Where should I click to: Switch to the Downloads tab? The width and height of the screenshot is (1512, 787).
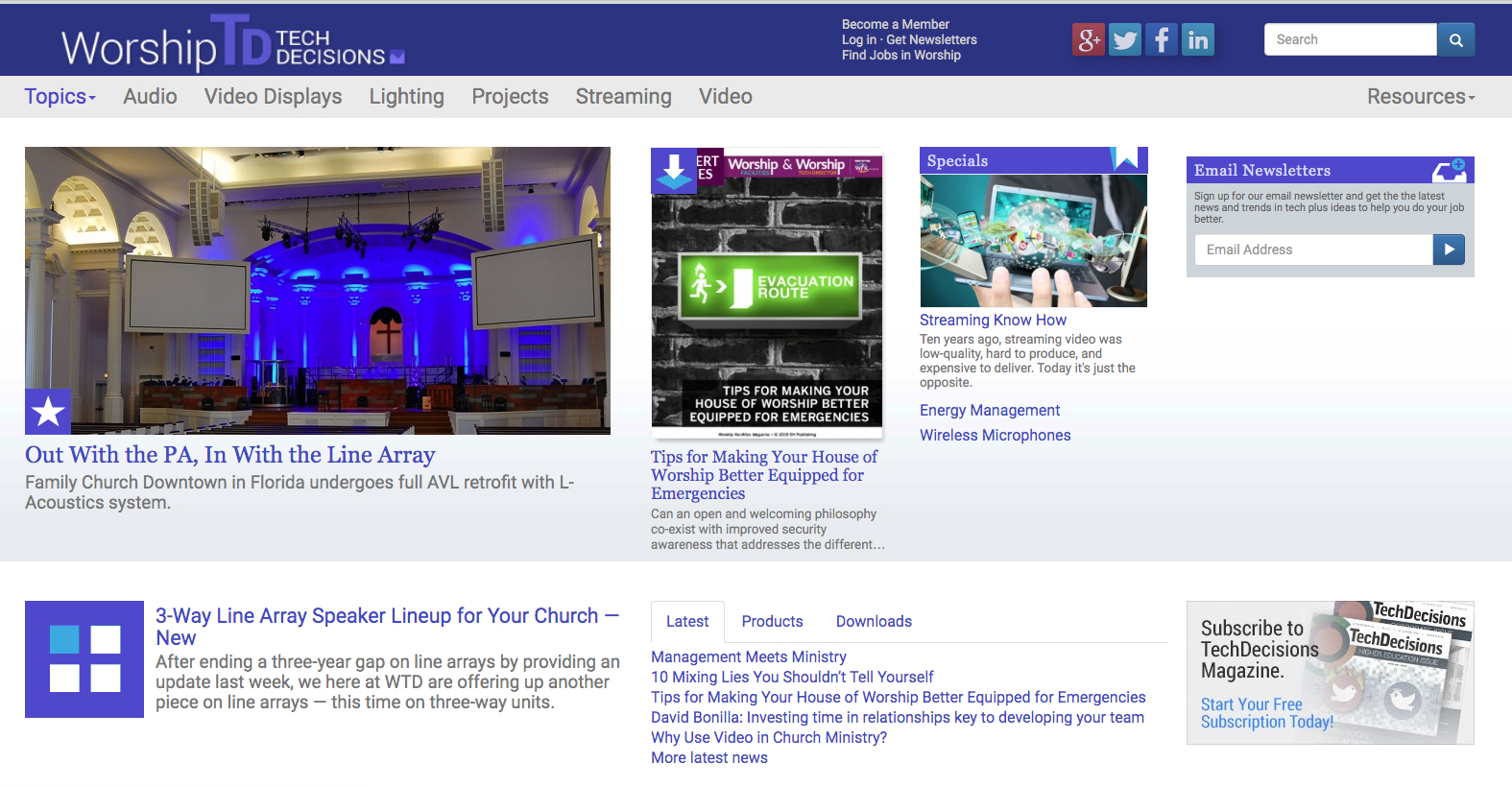tap(874, 622)
